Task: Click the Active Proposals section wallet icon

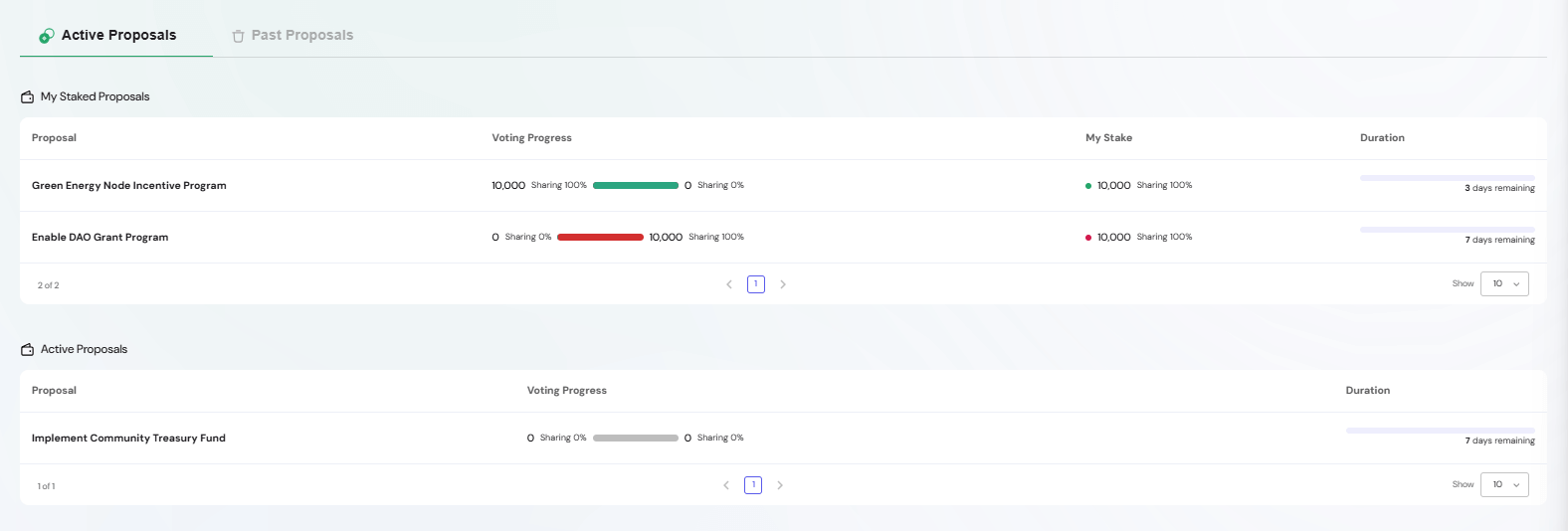Action: point(28,350)
